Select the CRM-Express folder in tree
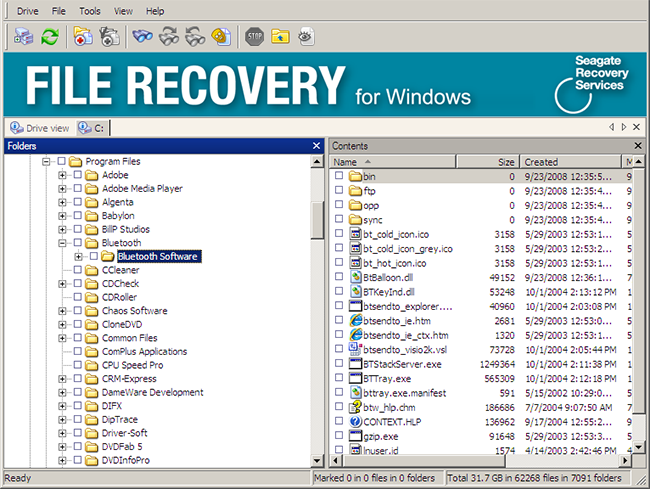The width and height of the screenshot is (650, 489). (129, 379)
